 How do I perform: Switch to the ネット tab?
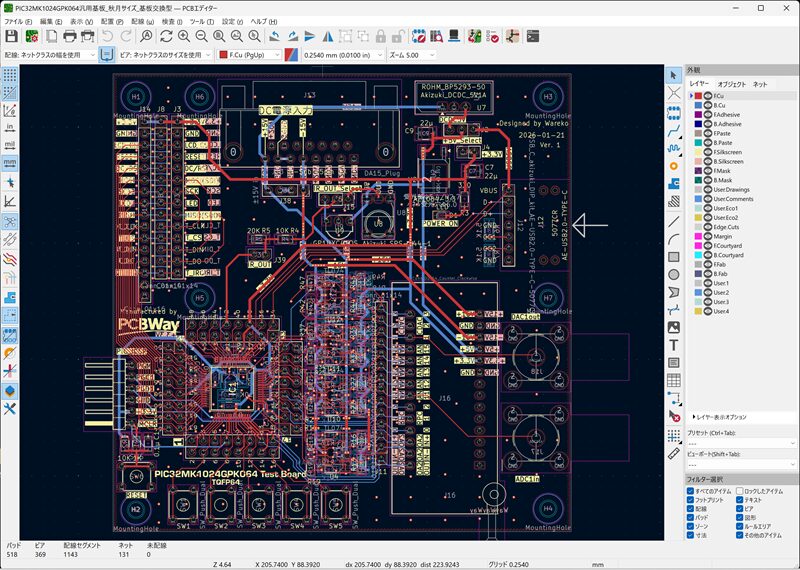[x=760, y=84]
